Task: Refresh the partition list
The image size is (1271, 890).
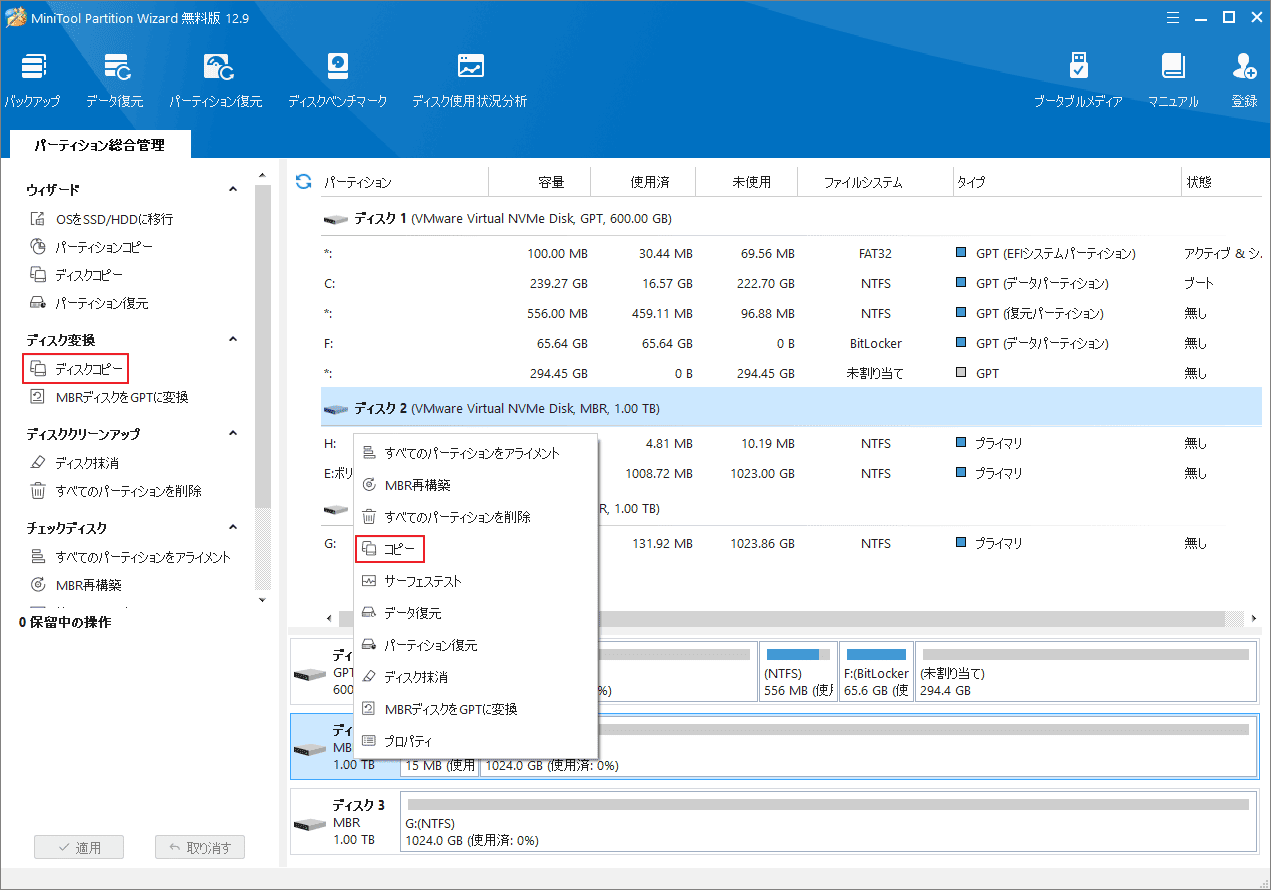Action: (304, 182)
